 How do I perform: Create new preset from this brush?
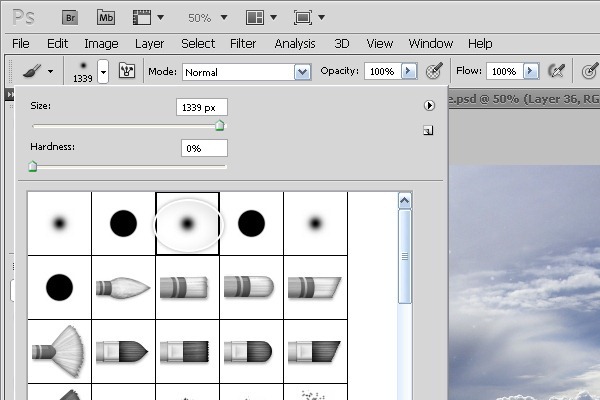(428, 130)
